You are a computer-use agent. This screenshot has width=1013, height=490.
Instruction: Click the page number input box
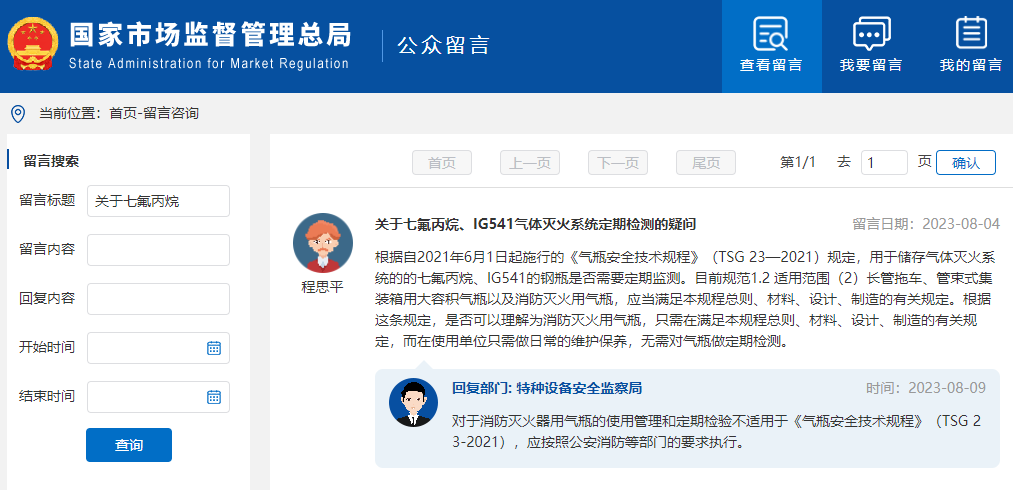(884, 163)
